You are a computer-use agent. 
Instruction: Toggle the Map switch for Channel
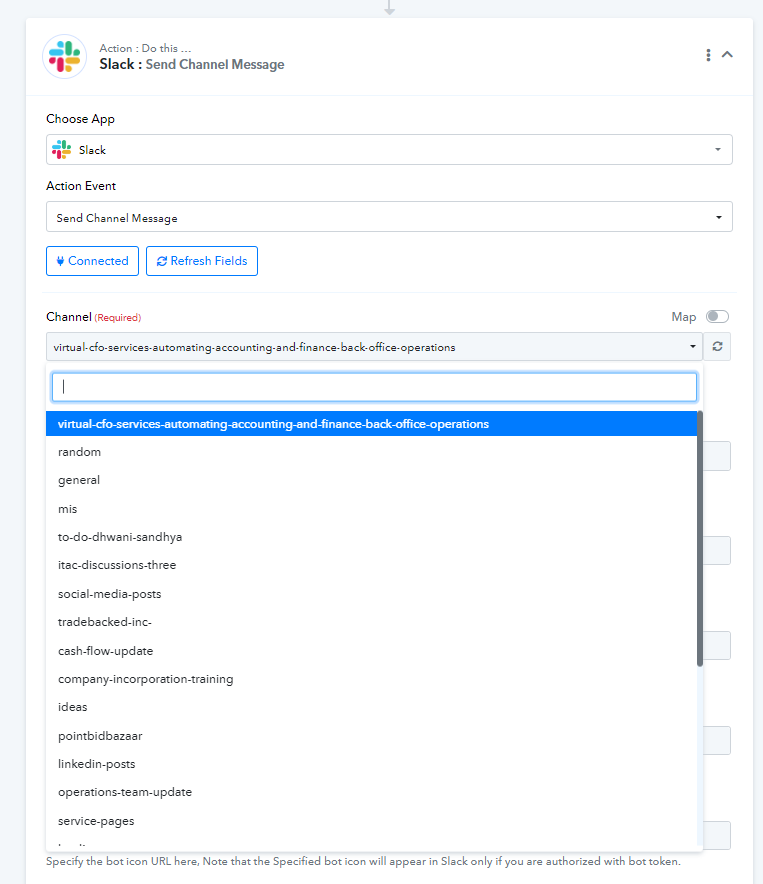(x=717, y=317)
